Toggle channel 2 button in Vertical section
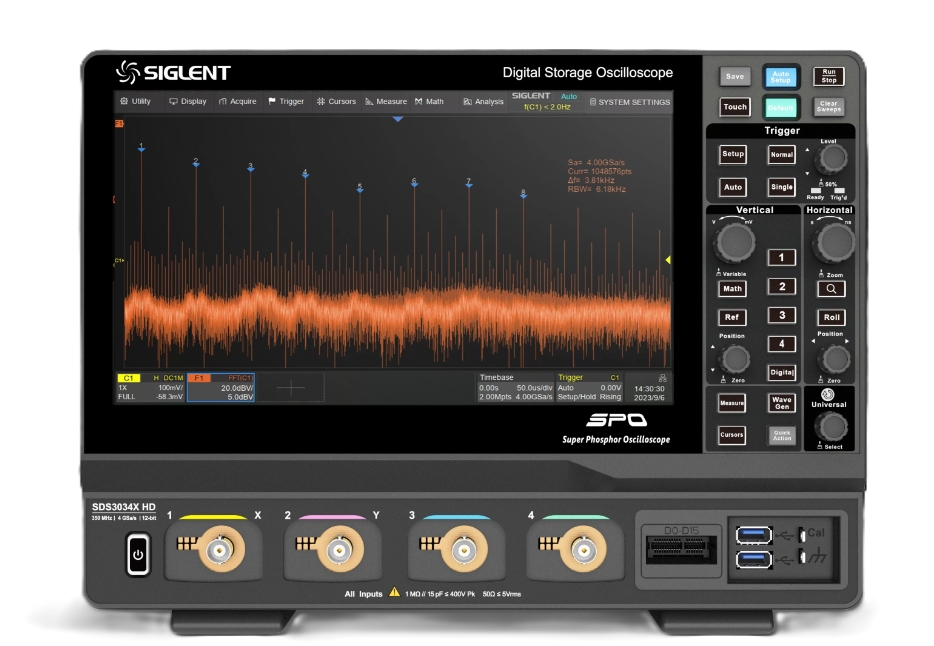 point(781,287)
